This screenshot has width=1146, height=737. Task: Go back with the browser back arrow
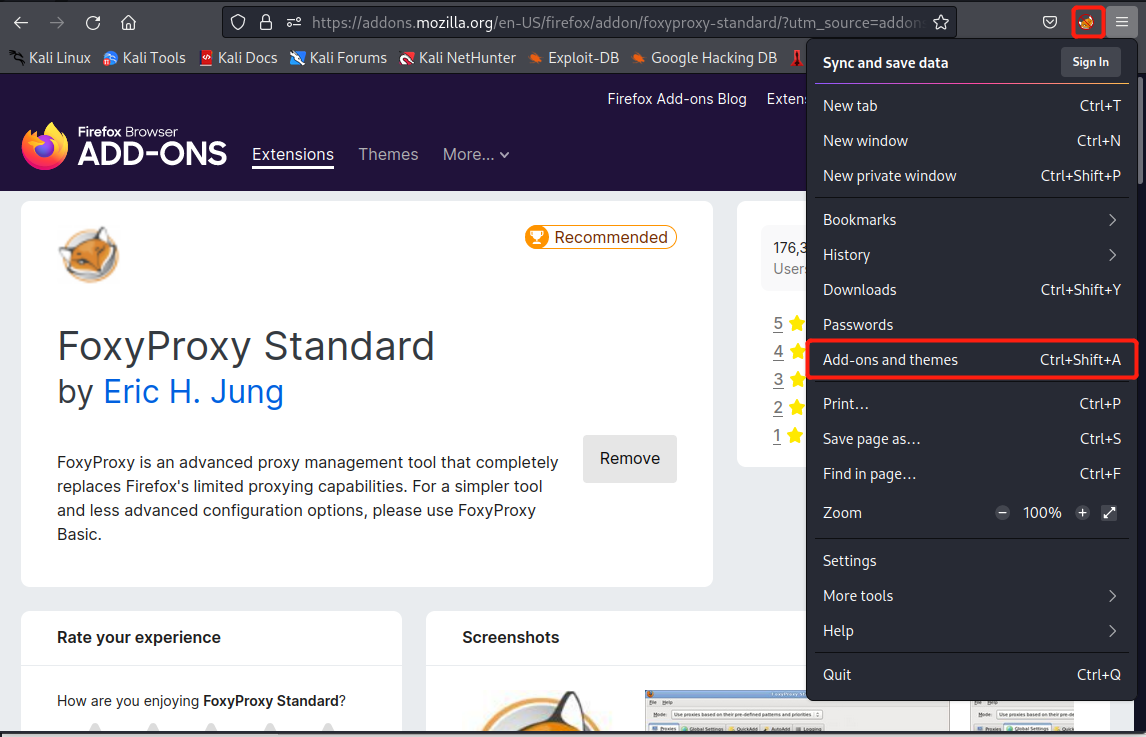pos(21,23)
